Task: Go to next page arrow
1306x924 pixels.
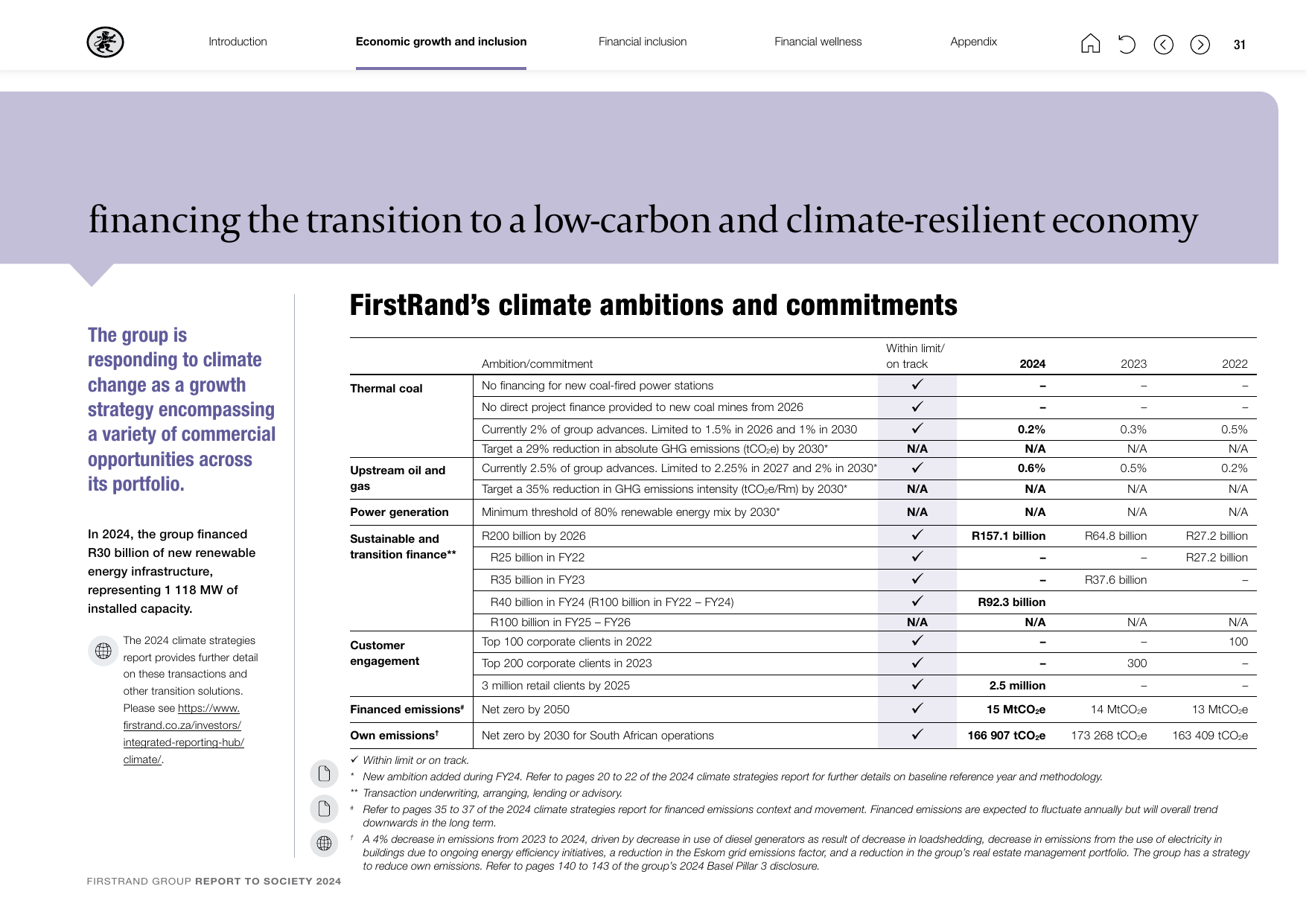Action: tap(1200, 45)
